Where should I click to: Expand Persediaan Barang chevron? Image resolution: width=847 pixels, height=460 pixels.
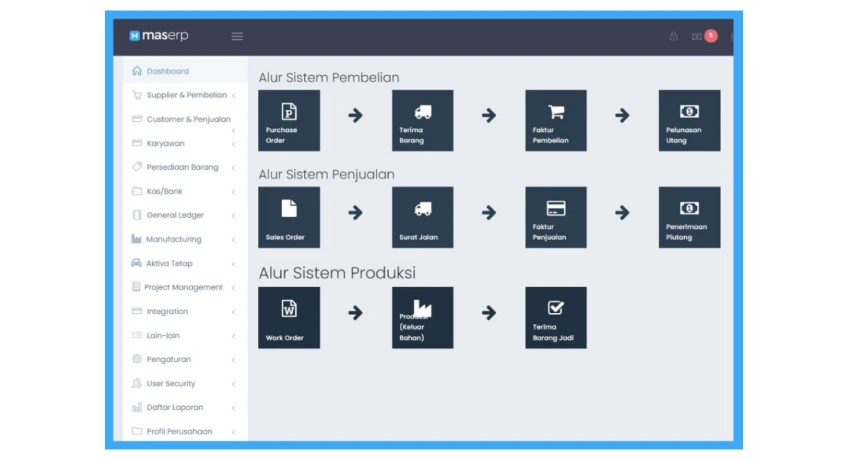[234, 168]
